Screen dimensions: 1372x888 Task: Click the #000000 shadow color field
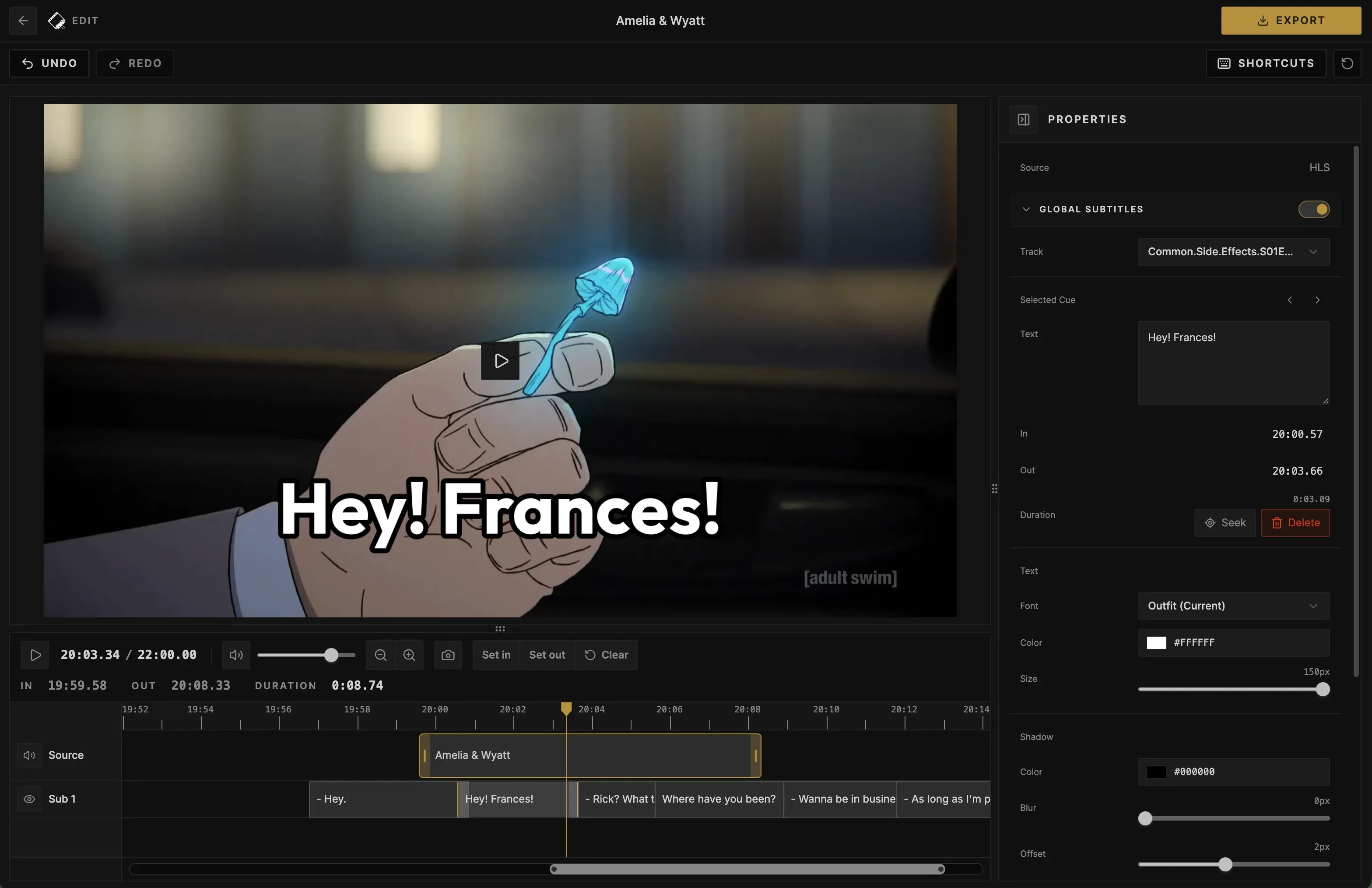[1233, 772]
